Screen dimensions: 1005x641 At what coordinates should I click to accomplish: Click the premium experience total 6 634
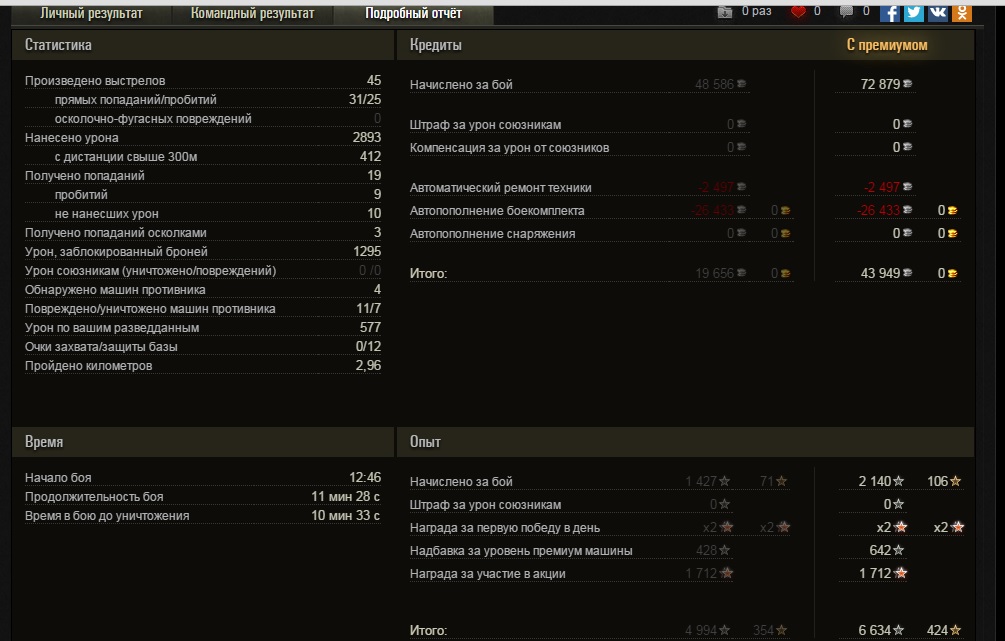click(875, 630)
